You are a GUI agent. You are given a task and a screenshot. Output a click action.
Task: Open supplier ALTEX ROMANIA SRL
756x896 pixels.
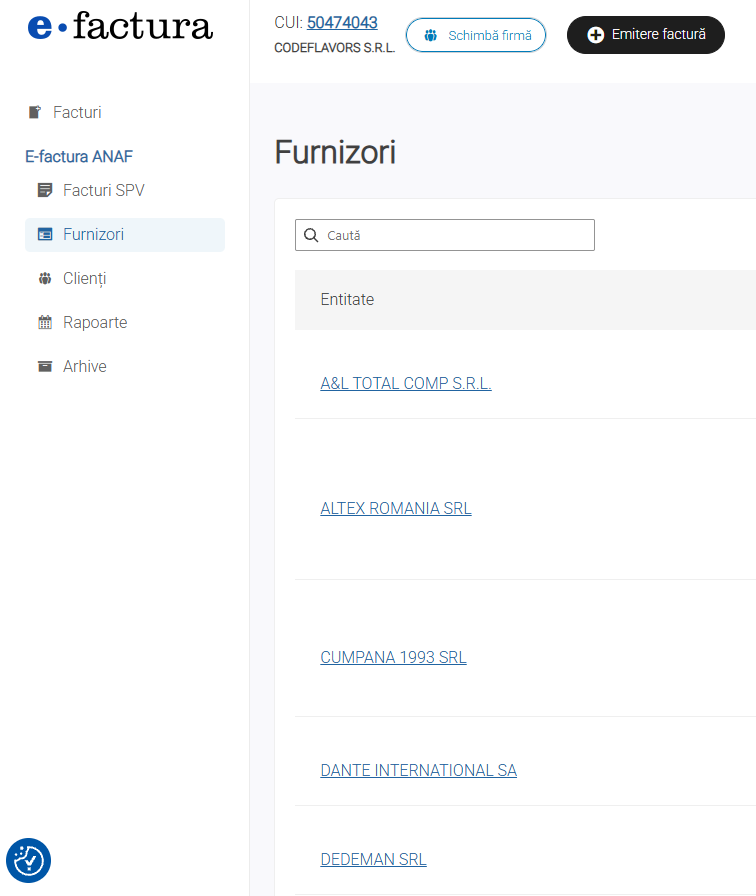(396, 508)
